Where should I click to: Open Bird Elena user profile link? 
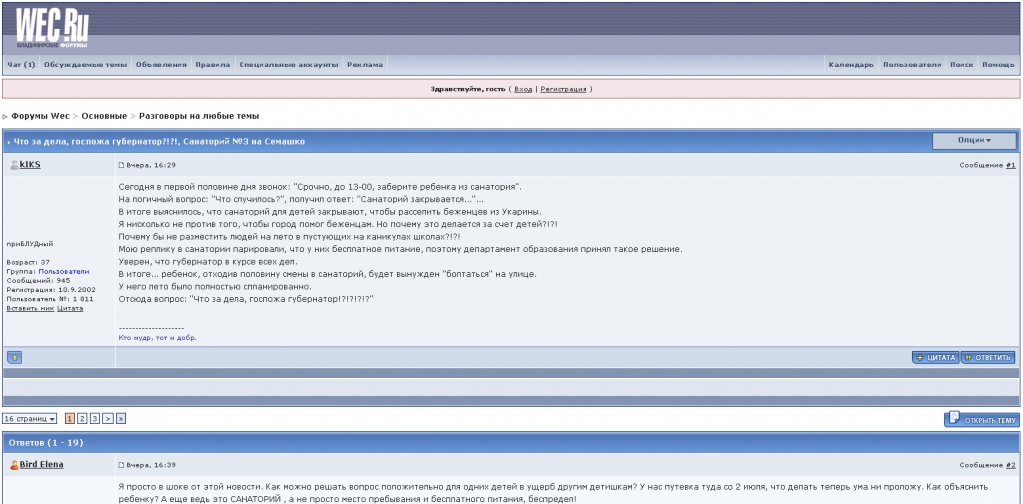[x=42, y=465]
